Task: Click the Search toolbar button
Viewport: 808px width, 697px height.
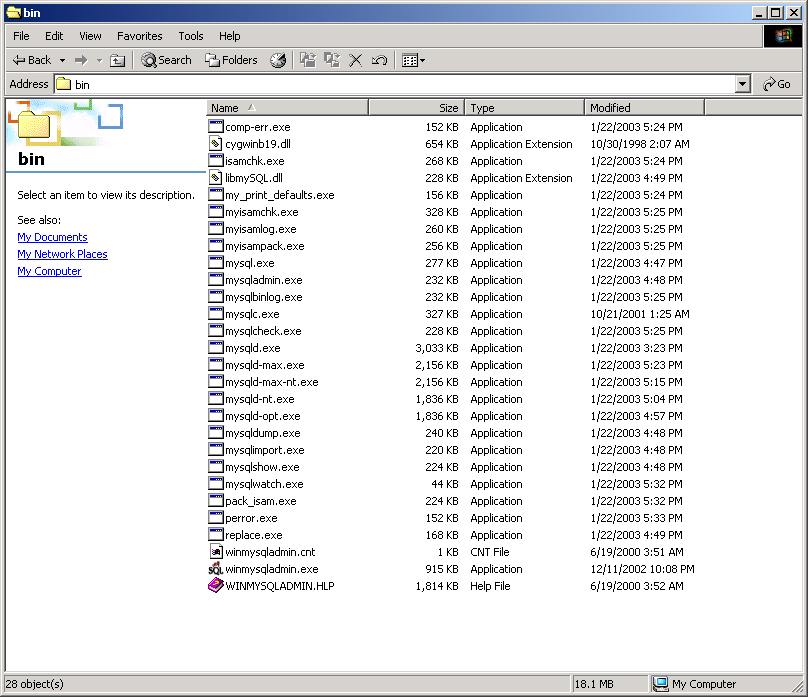Action: pyautogui.click(x=166, y=60)
